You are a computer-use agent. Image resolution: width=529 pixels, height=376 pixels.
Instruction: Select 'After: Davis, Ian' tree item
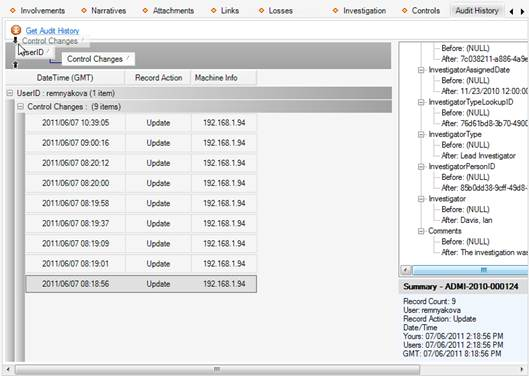point(467,220)
